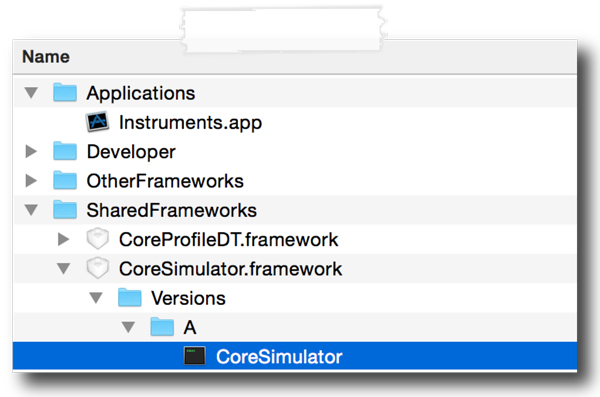Screen dimensions: 600x397
Task: Expand the OtherFrameworks folder
Action: 31,181
